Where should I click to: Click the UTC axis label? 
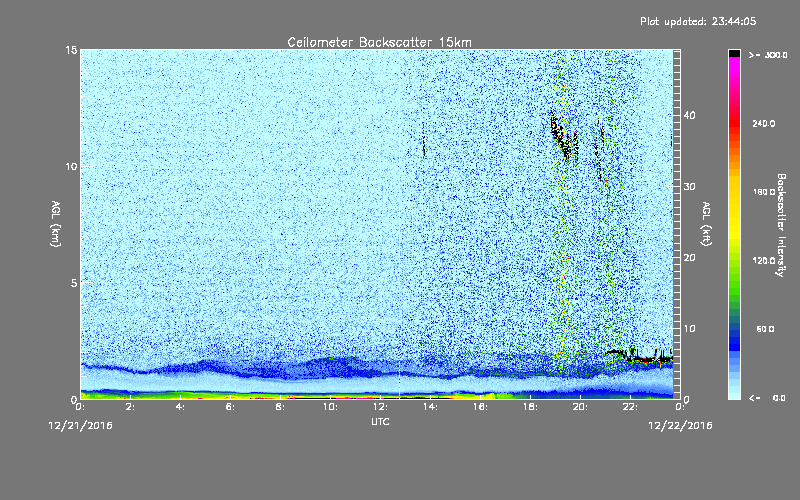click(380, 421)
